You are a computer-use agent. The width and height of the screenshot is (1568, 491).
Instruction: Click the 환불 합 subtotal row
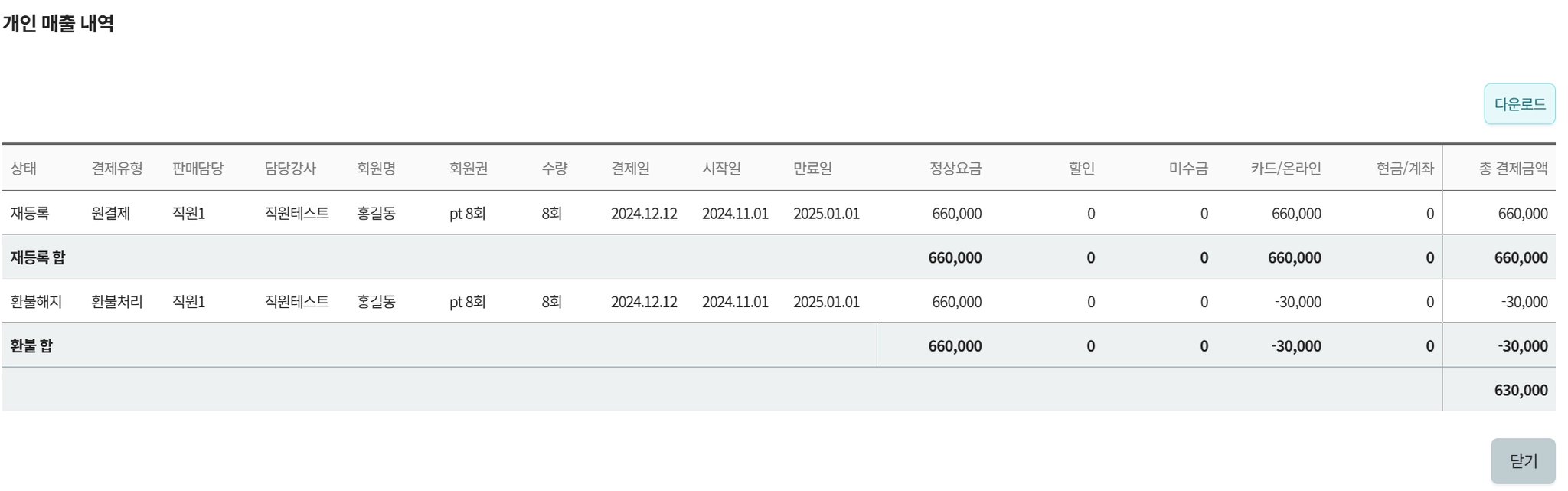coord(32,346)
